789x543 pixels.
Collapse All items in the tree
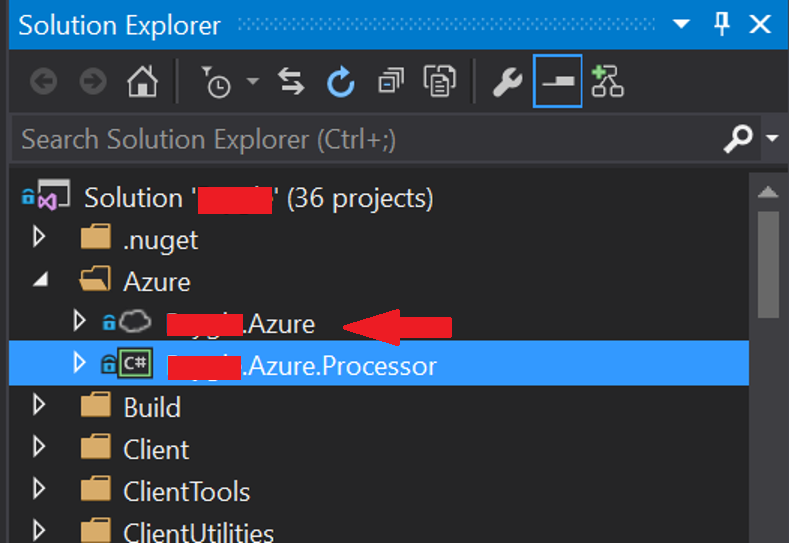tap(390, 82)
